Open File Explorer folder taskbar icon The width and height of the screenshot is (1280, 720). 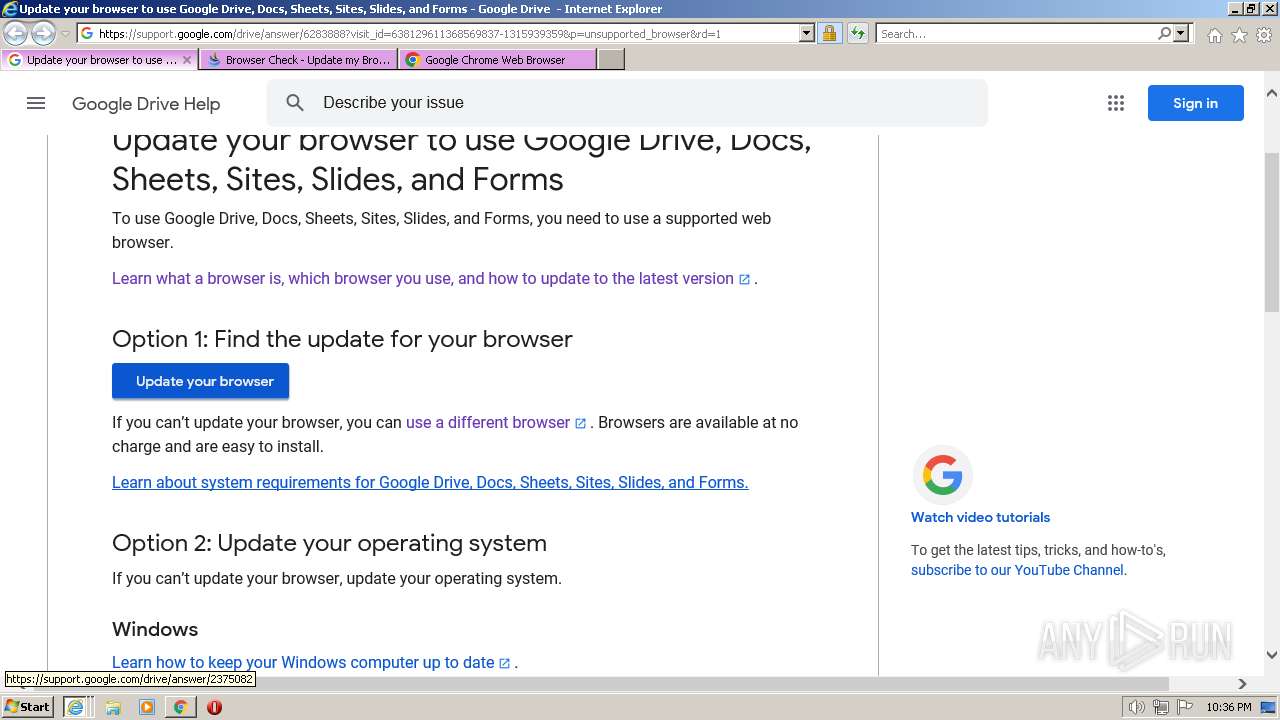click(x=113, y=707)
